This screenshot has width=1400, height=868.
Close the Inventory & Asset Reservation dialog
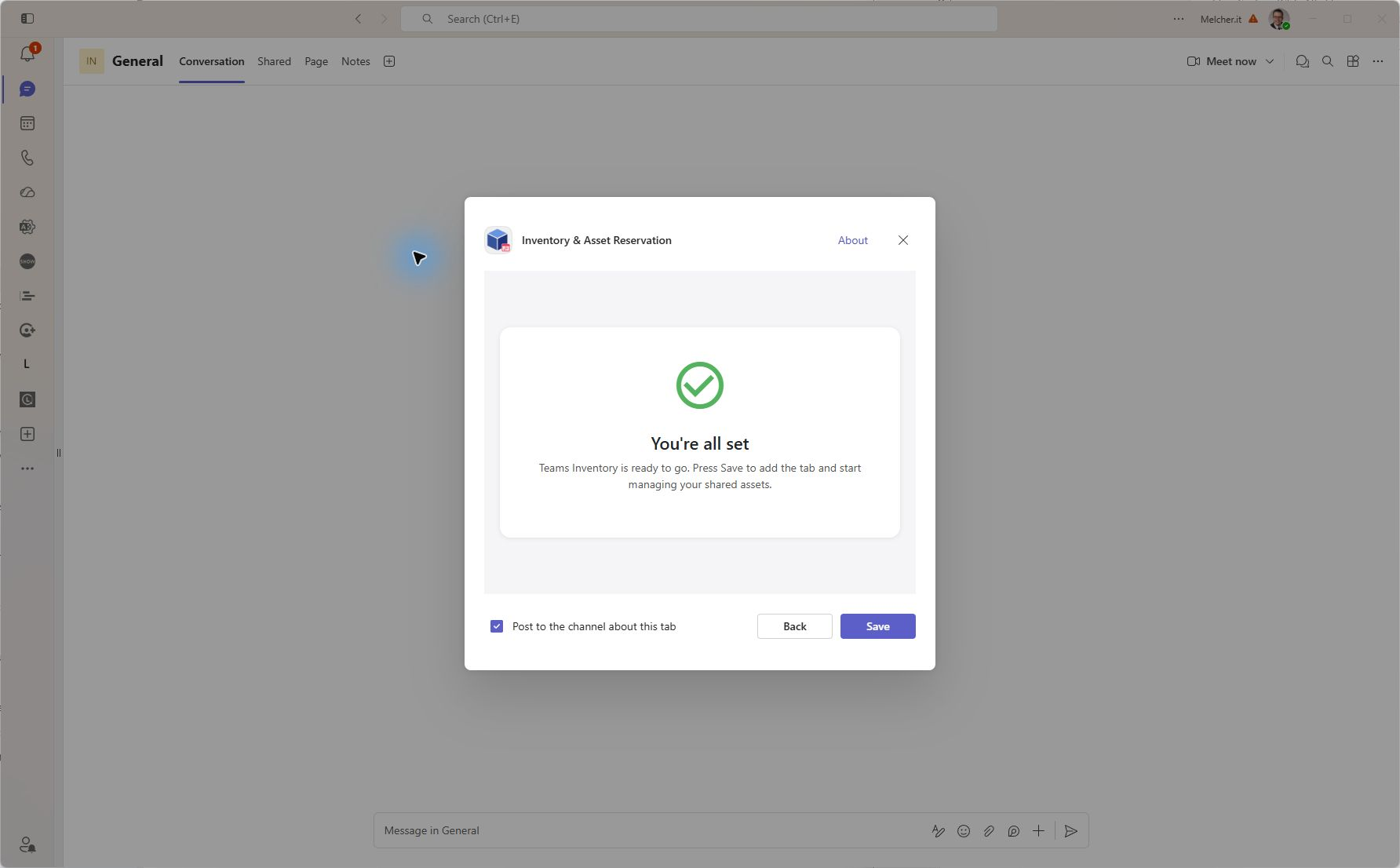tap(903, 240)
